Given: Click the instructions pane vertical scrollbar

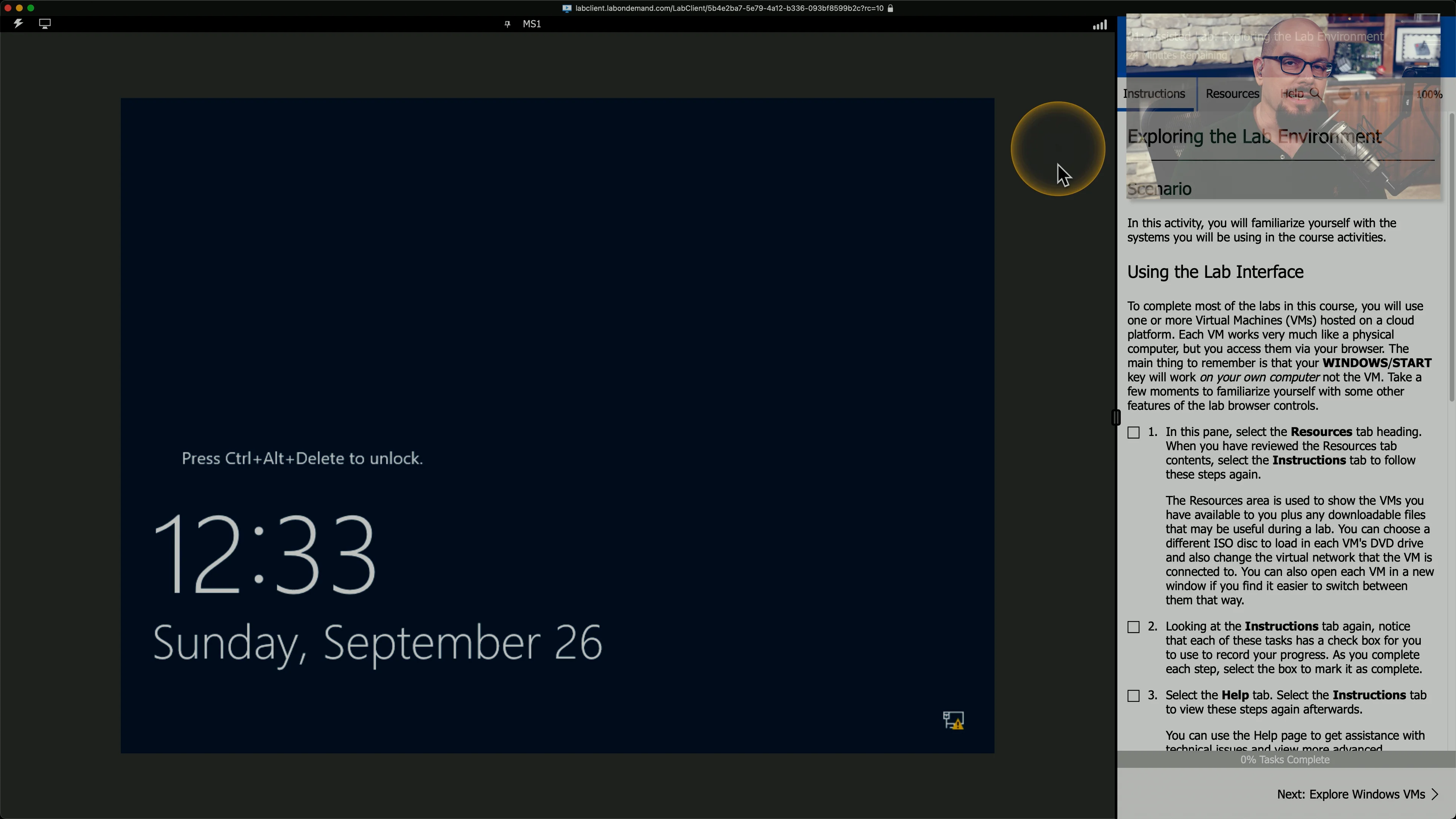Looking at the screenshot, I should (x=1451, y=257).
